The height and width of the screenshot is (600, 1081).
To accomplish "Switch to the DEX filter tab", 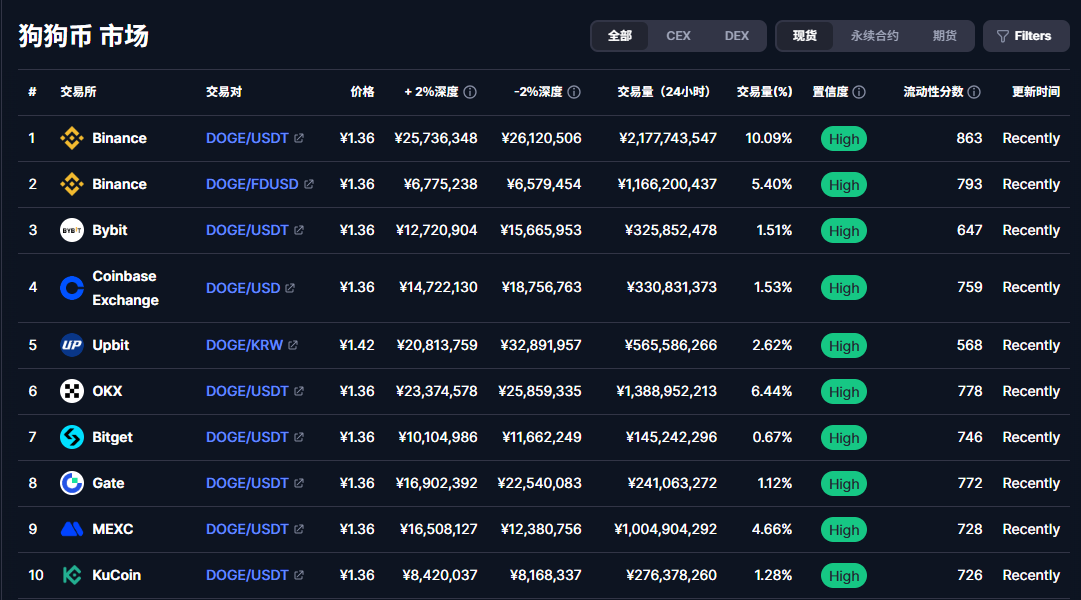I will 737,36.
